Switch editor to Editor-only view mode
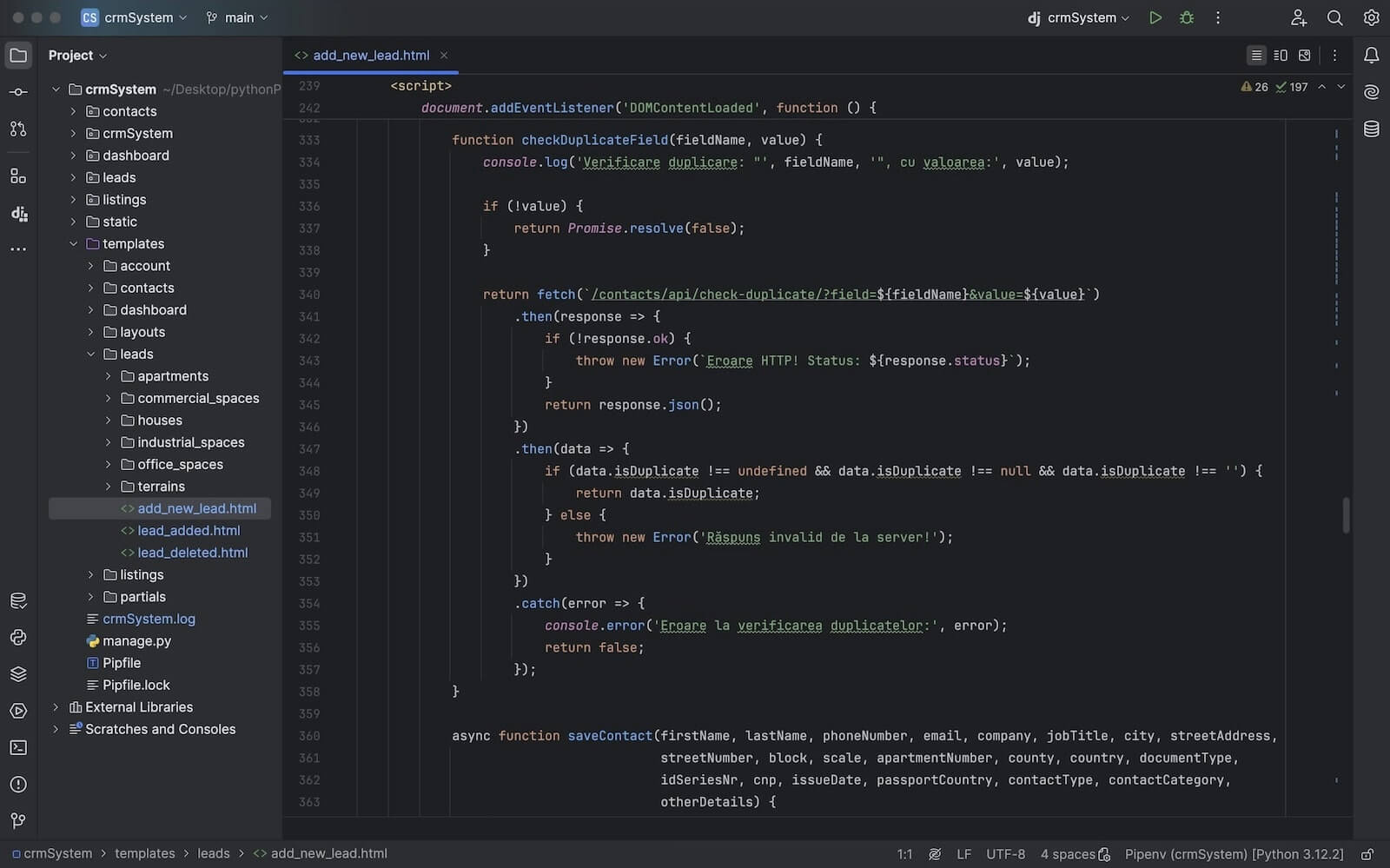This screenshot has height=868, width=1390. pyautogui.click(x=1256, y=56)
